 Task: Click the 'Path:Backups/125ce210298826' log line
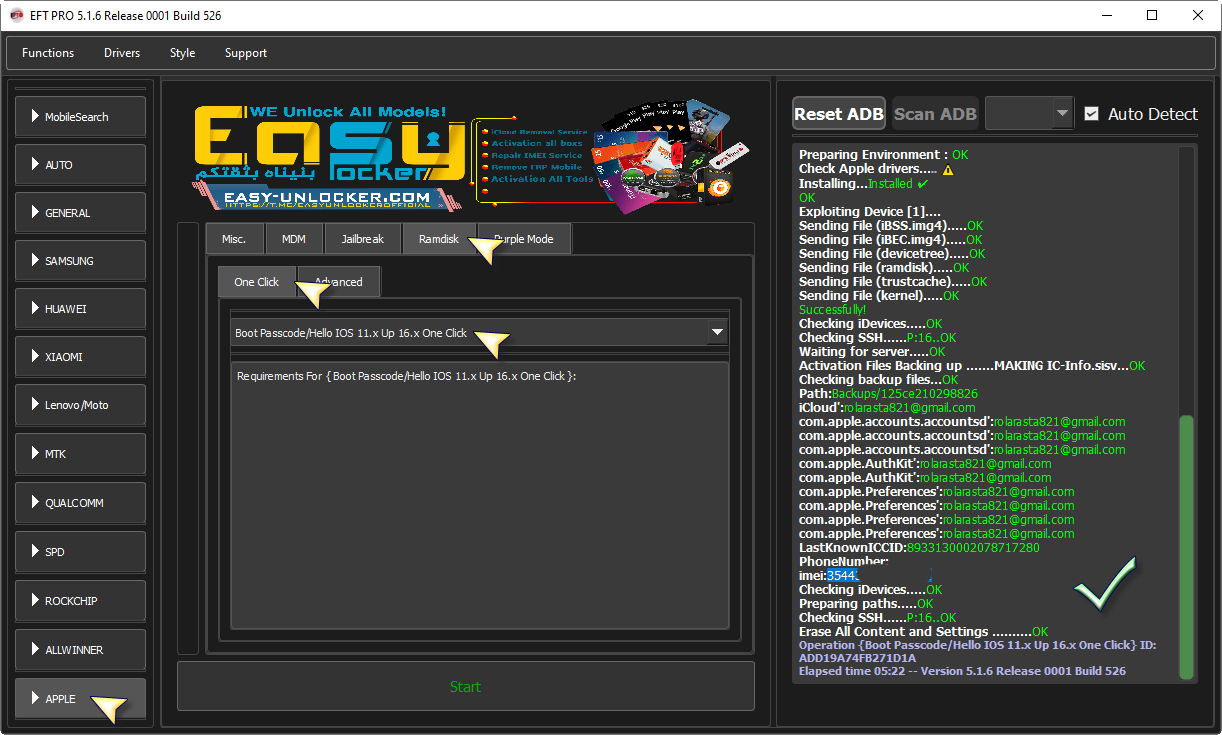(x=888, y=394)
